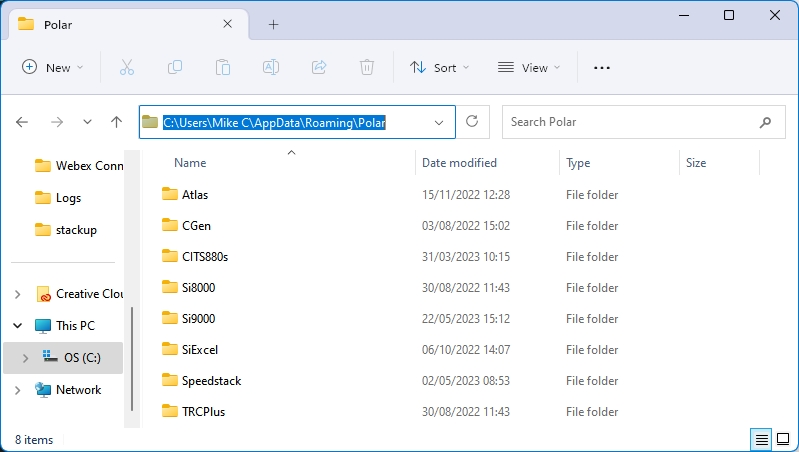Click the Search Polar box

[x=644, y=122]
